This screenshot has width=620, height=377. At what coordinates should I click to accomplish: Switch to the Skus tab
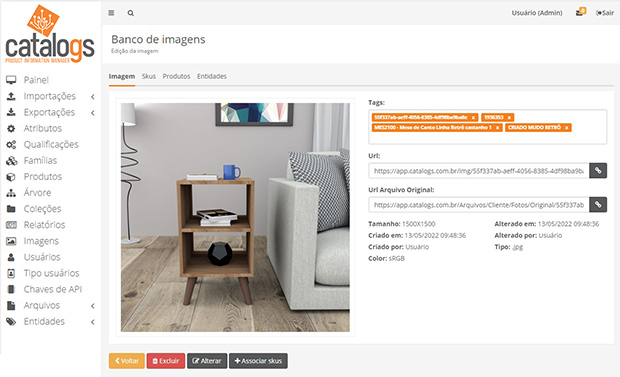149,76
